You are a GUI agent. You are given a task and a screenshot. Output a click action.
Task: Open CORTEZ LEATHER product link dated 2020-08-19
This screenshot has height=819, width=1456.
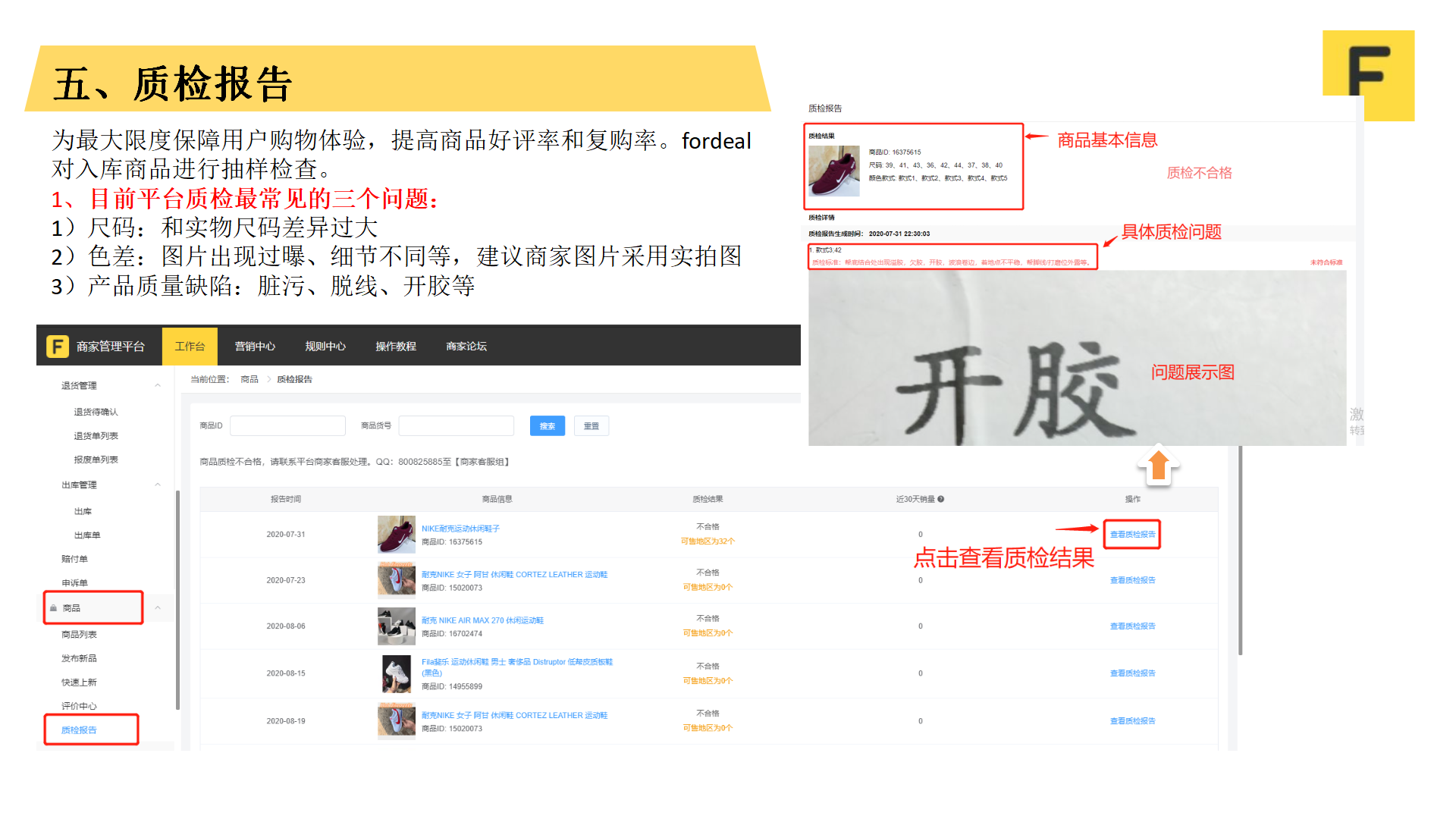coord(514,715)
